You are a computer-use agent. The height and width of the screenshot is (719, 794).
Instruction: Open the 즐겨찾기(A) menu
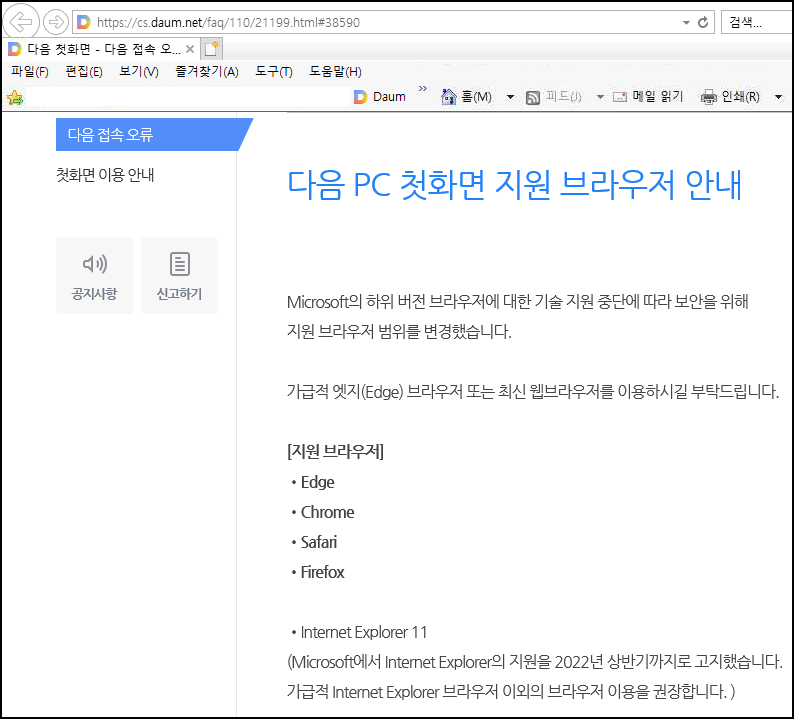207,71
